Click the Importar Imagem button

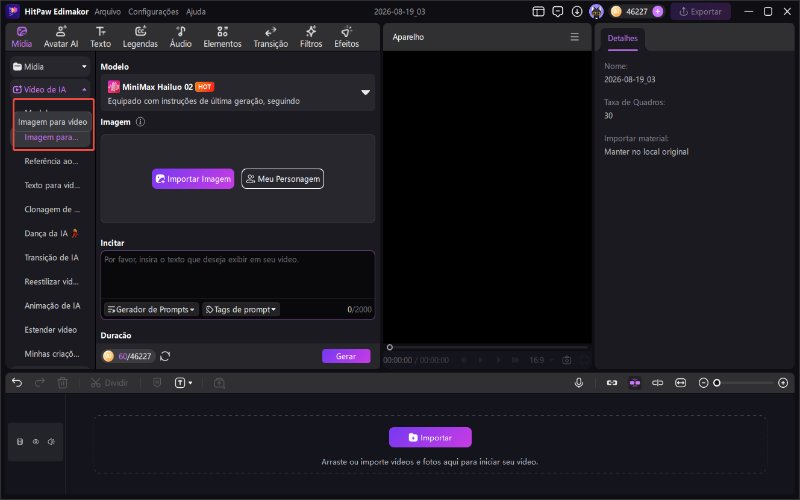193,179
